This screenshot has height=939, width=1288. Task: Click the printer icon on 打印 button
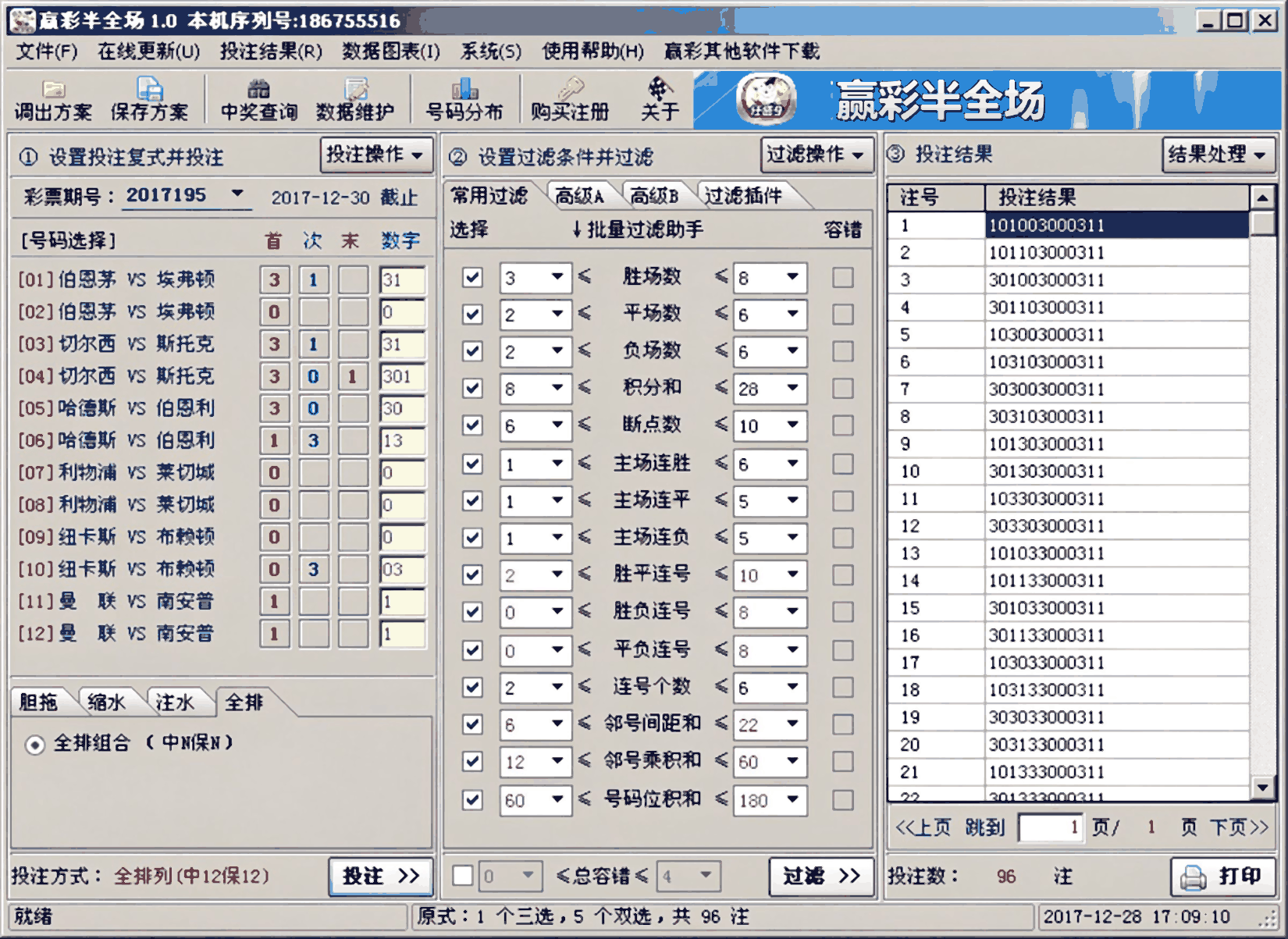pyautogui.click(x=1194, y=877)
